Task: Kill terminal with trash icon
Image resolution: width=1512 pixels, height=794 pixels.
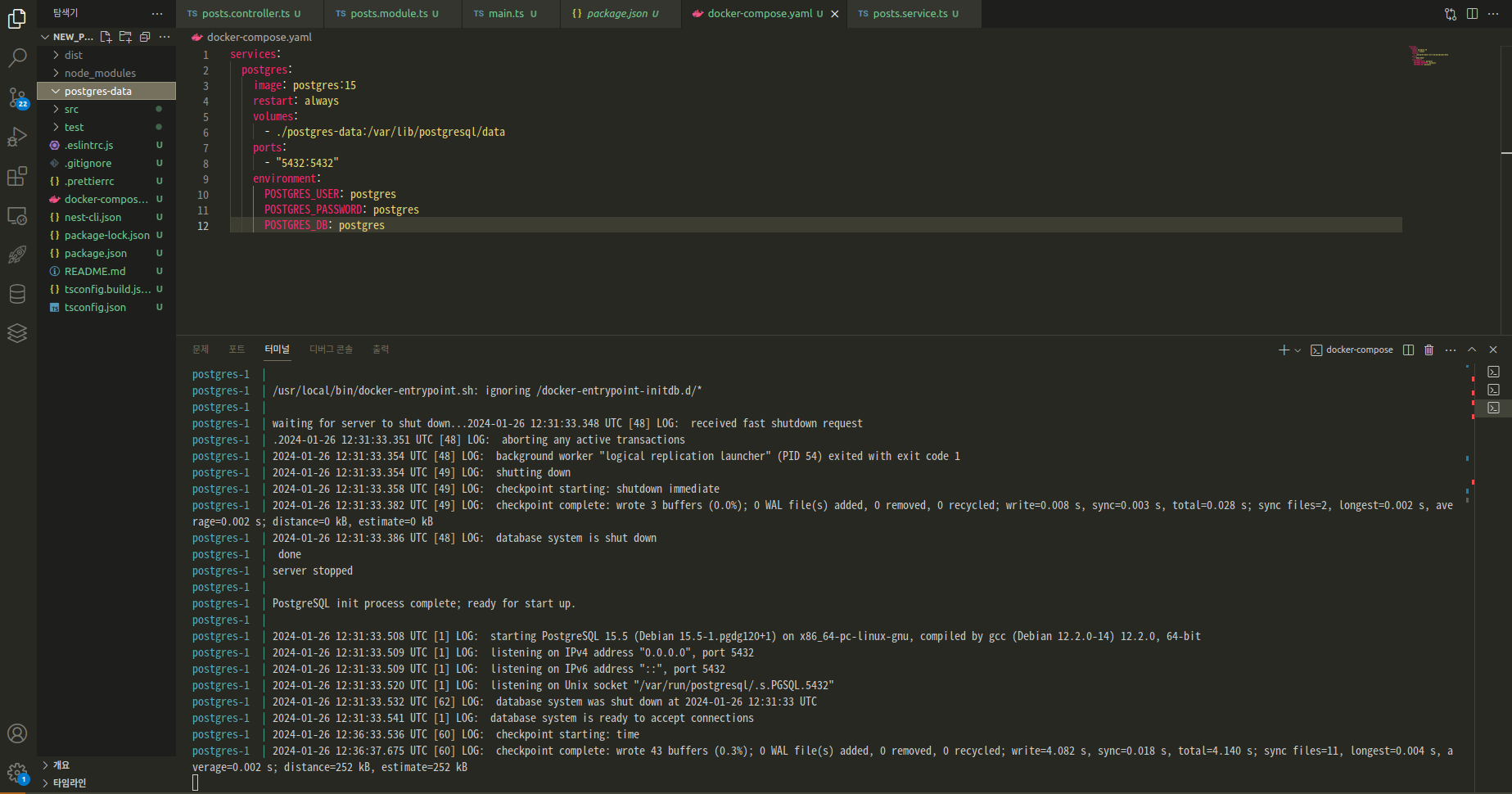Action: coord(1429,350)
